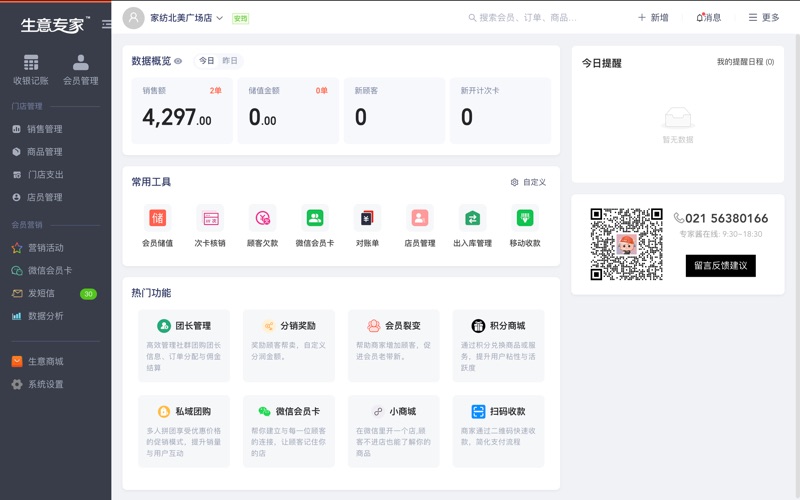The image size is (800, 500).
Task: Click the 新顾客 count card
Action: pos(394,110)
